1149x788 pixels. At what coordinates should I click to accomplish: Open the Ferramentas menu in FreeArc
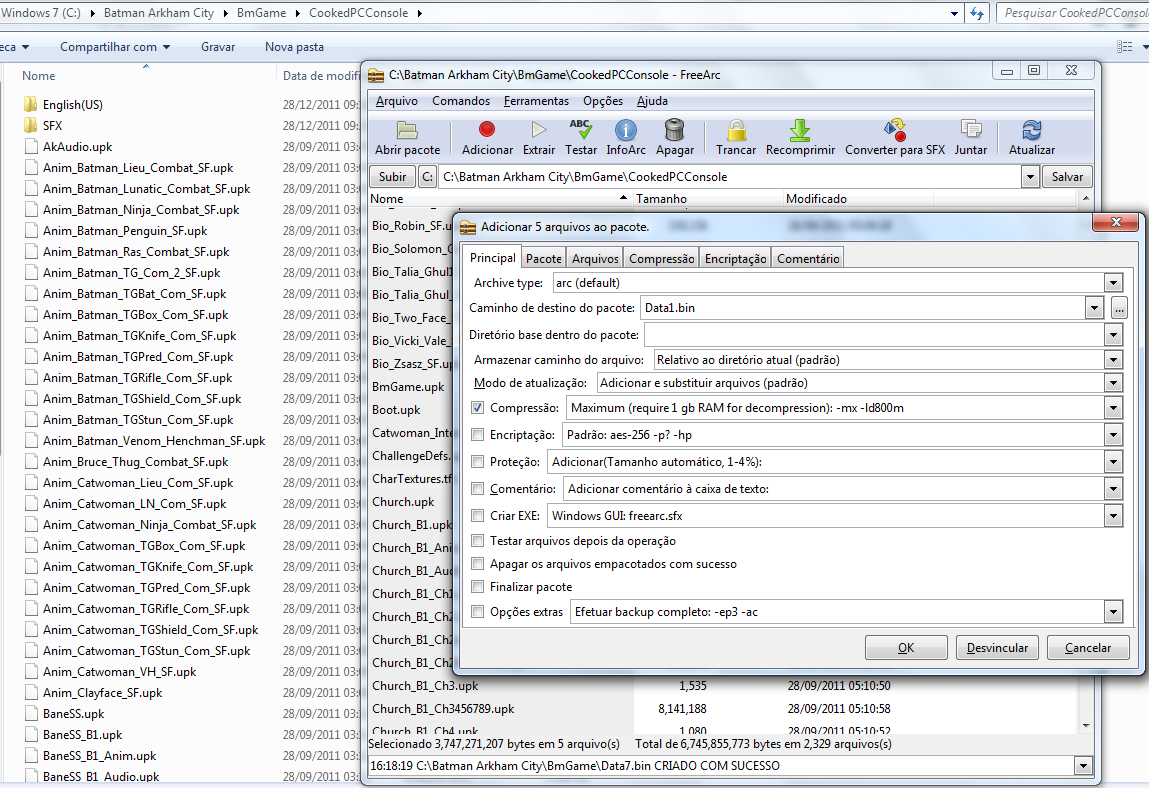pyautogui.click(x=536, y=101)
